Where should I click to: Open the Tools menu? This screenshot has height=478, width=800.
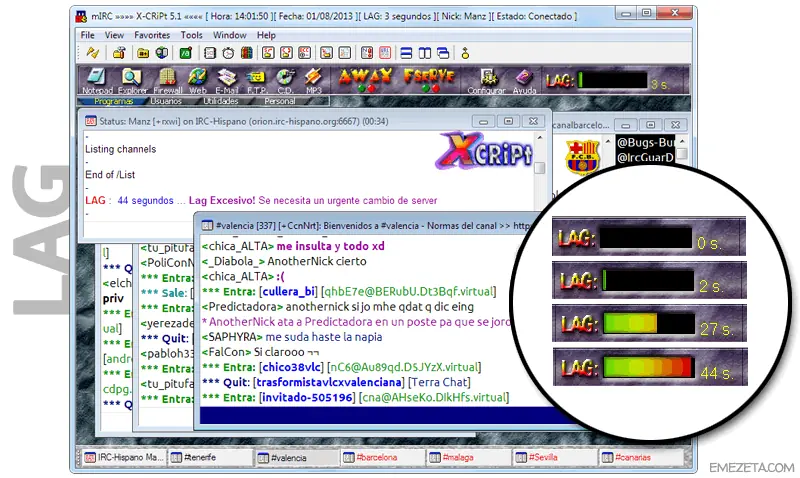tap(191, 35)
